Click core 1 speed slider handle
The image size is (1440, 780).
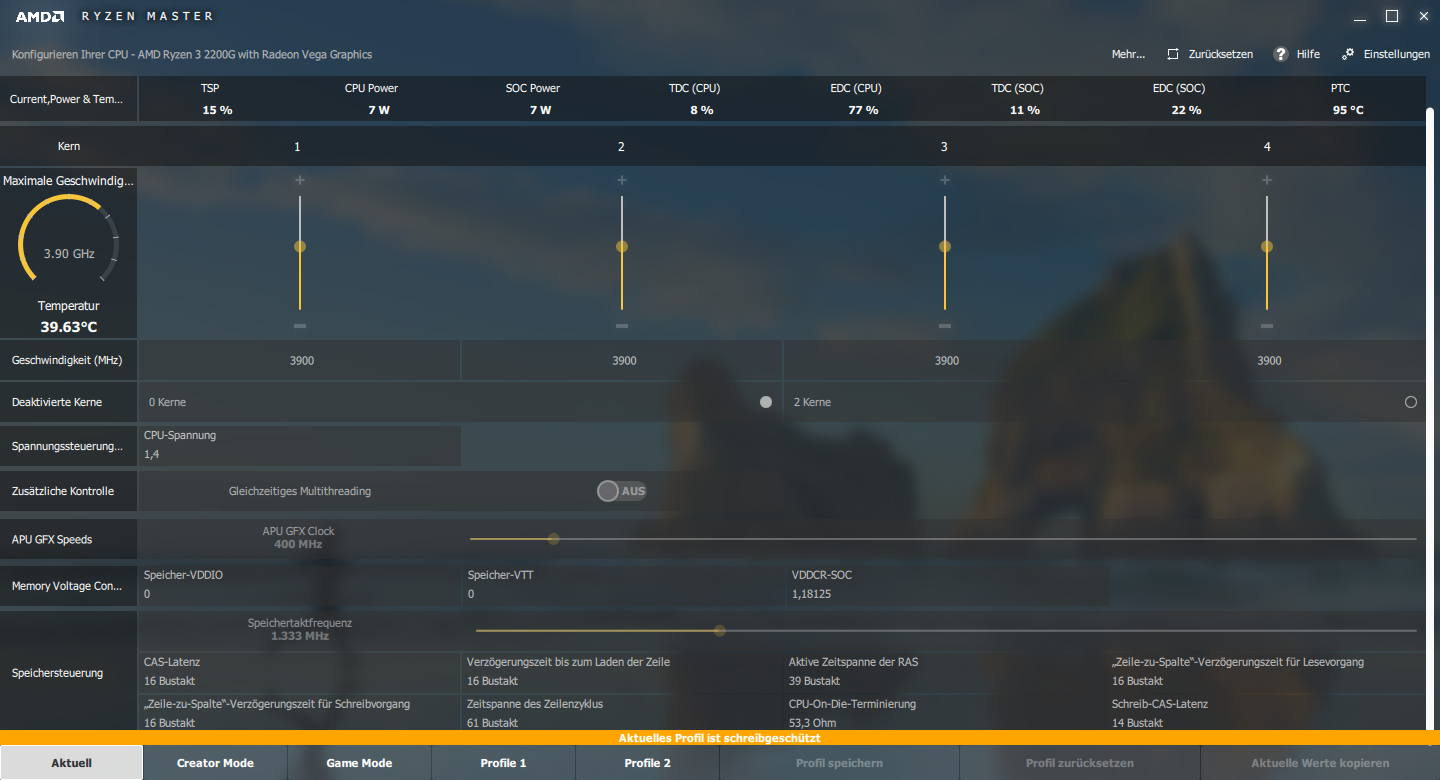[299, 246]
